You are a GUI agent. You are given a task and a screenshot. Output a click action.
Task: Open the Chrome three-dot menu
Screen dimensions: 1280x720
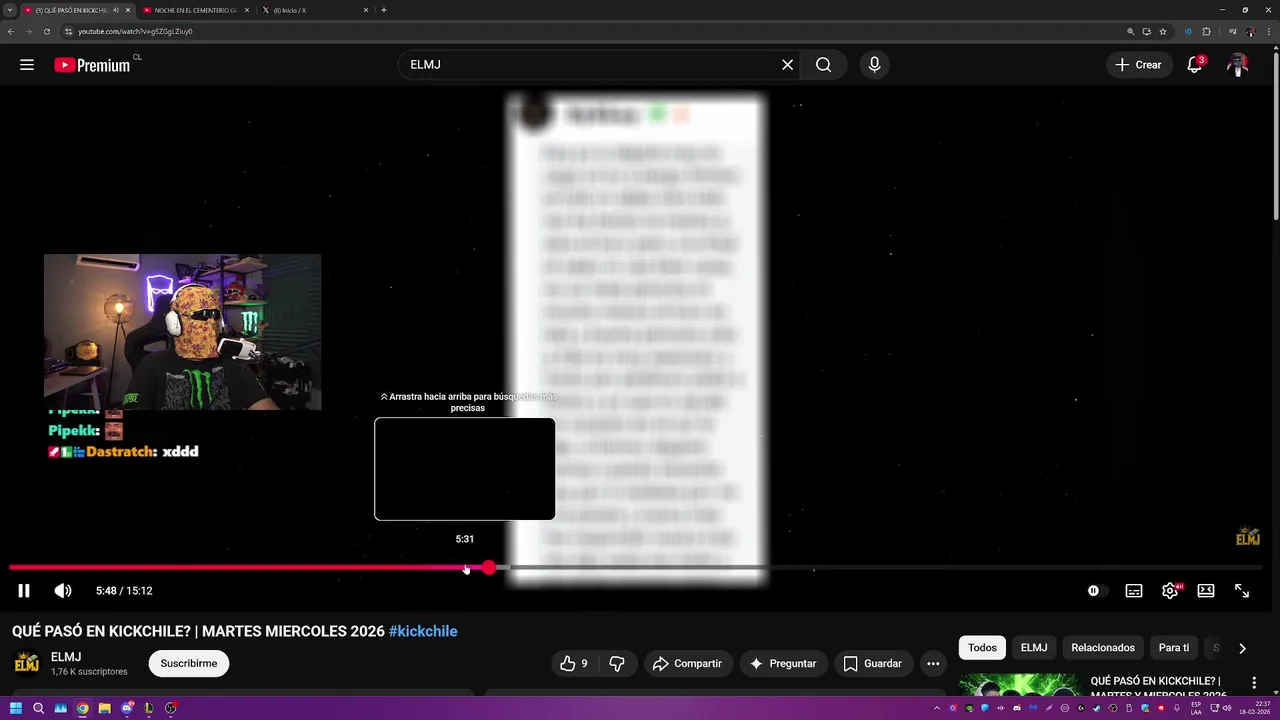tap(1270, 31)
